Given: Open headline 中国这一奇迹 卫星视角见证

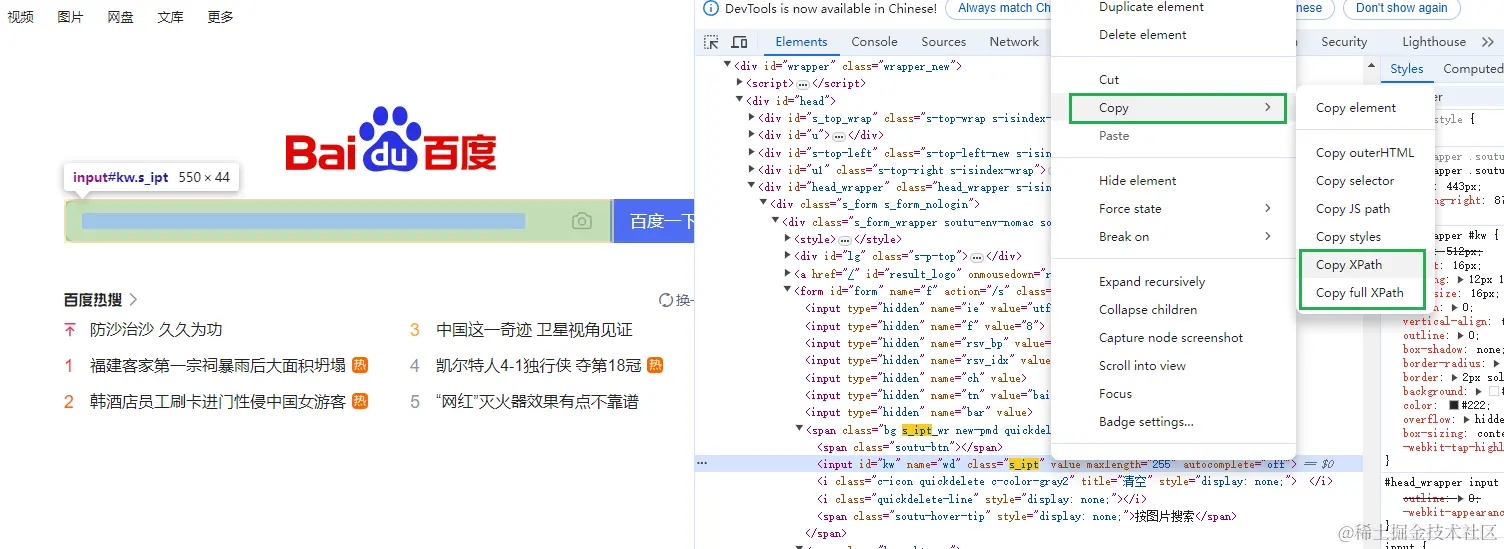Looking at the screenshot, I should [x=534, y=330].
